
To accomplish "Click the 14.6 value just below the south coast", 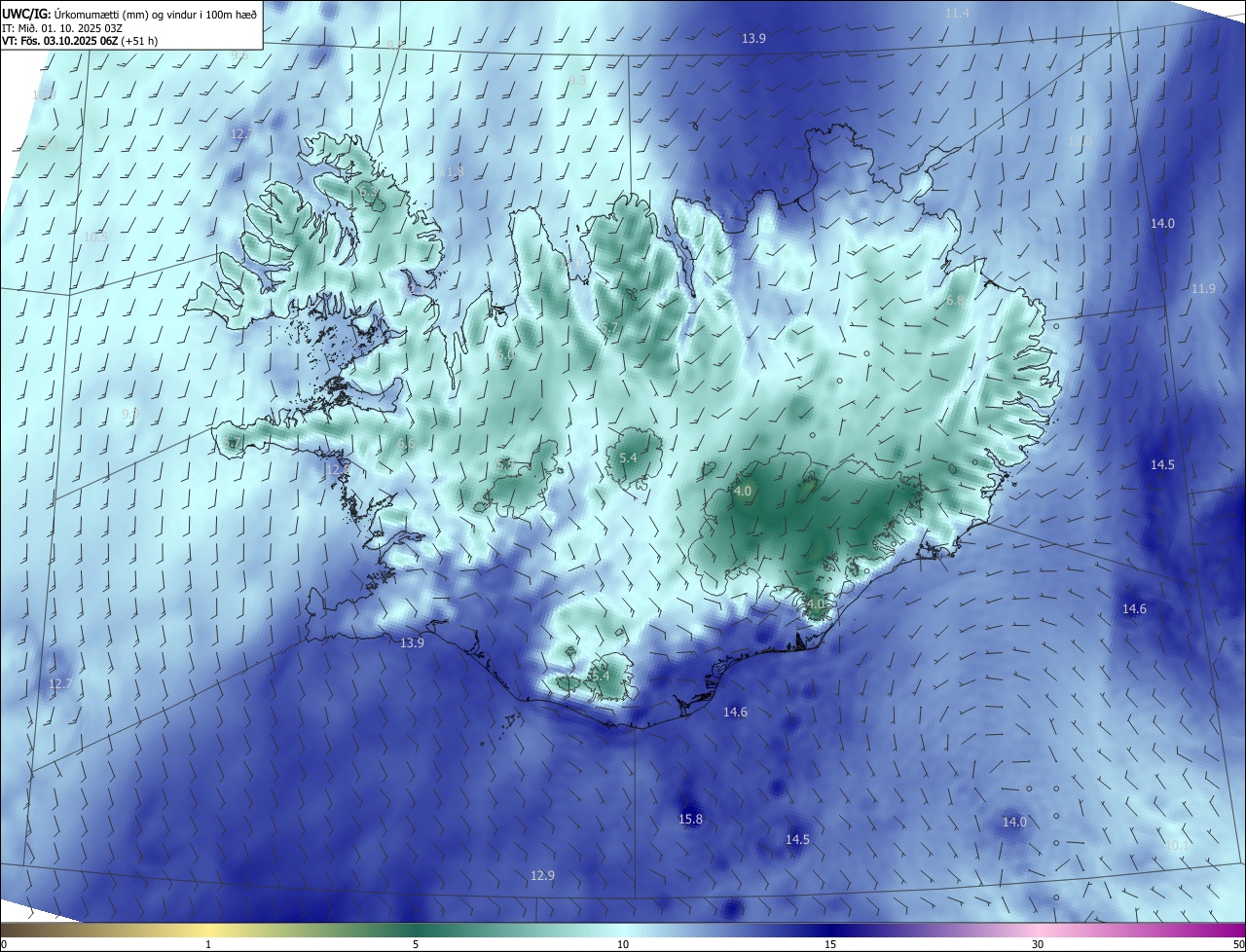I will pos(735,713).
